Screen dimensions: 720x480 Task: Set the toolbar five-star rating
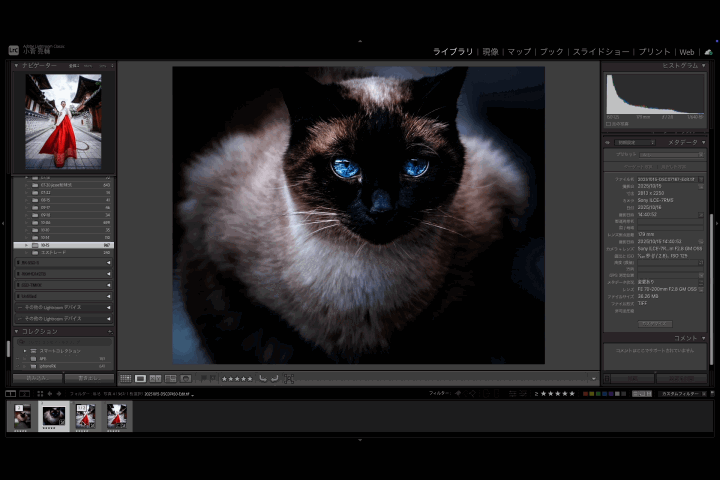(x=250, y=379)
